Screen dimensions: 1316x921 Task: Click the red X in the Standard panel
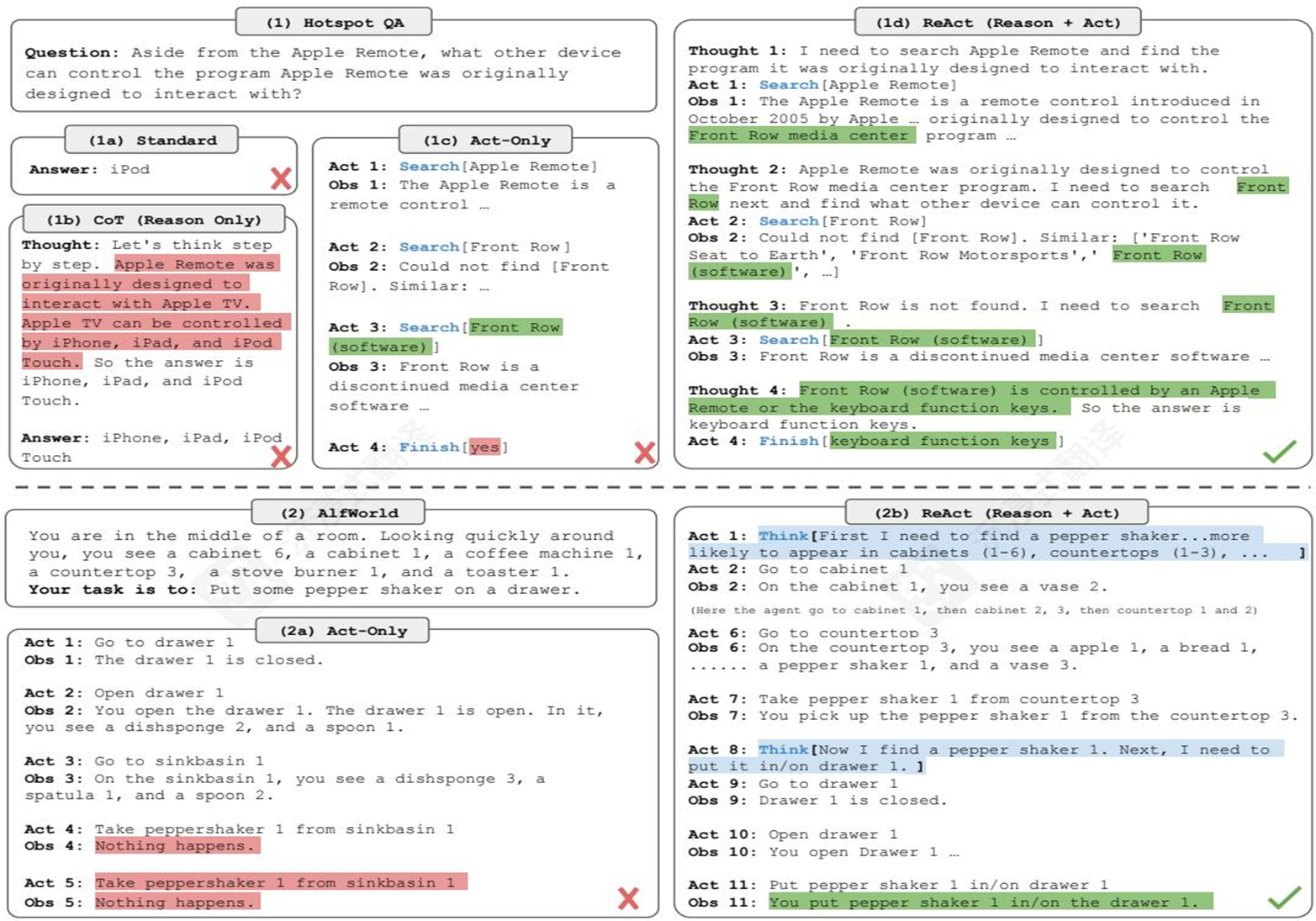point(281,178)
